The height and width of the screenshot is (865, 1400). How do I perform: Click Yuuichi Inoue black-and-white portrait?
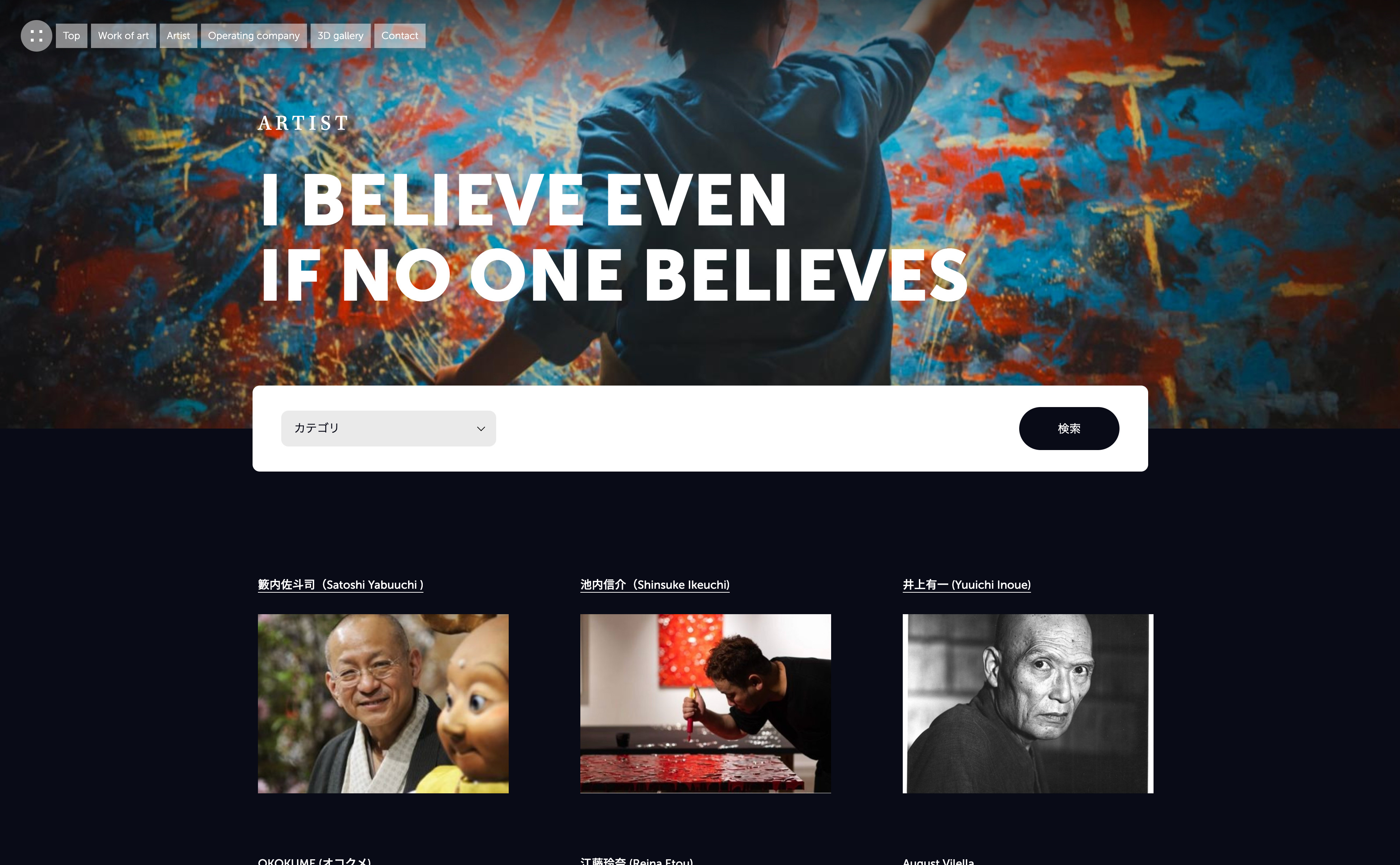(x=1028, y=704)
